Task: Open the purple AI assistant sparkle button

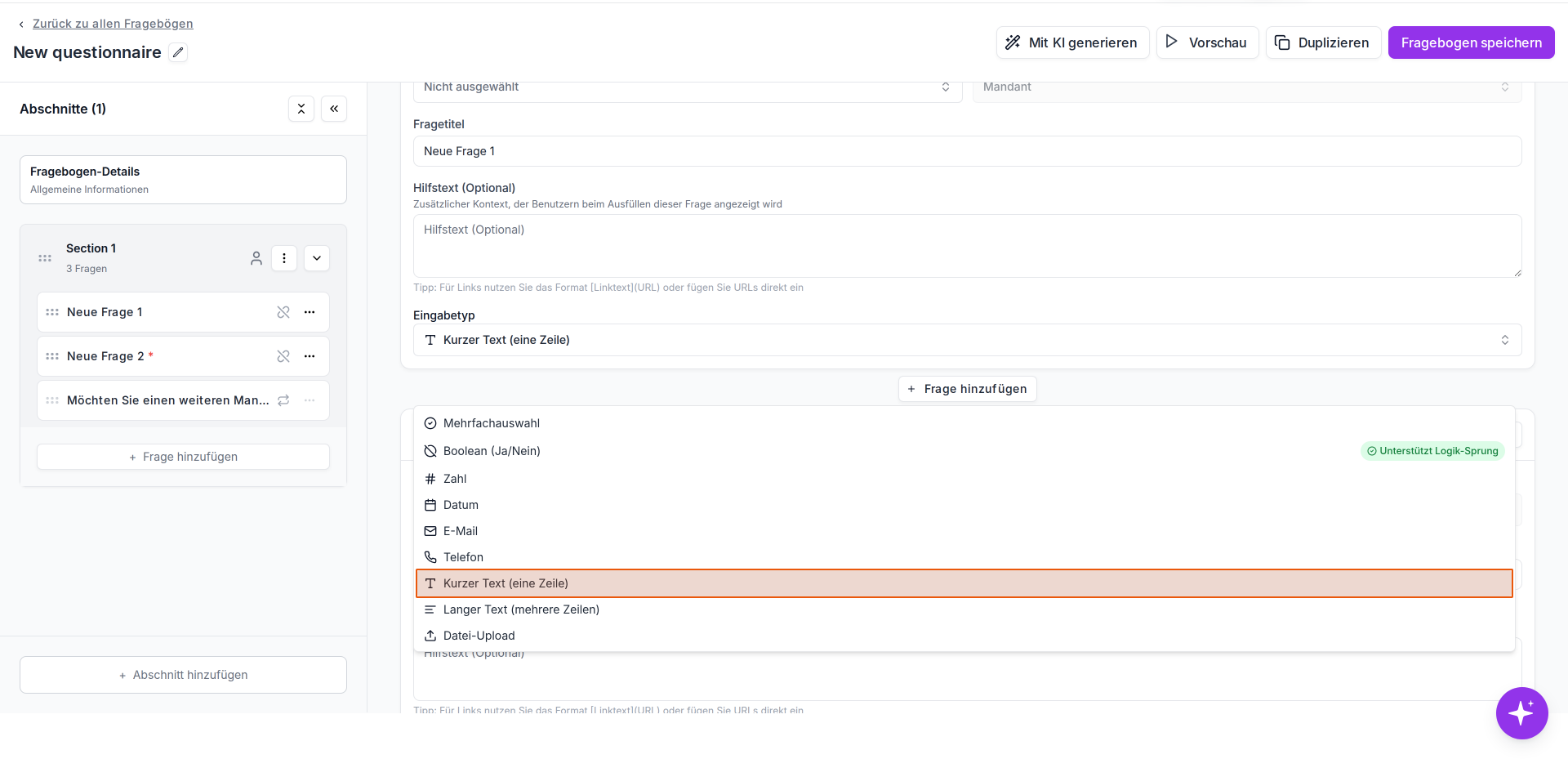Action: click(1521, 713)
